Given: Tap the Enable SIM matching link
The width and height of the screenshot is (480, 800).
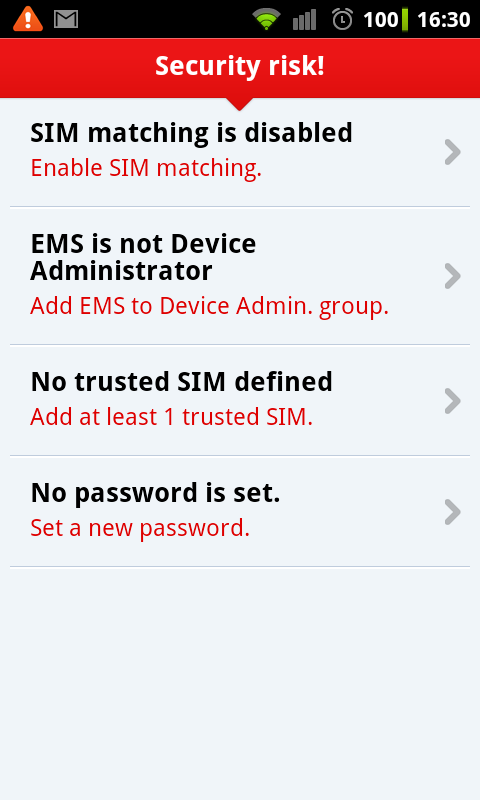Looking at the screenshot, I should pyautogui.click(x=146, y=168).
